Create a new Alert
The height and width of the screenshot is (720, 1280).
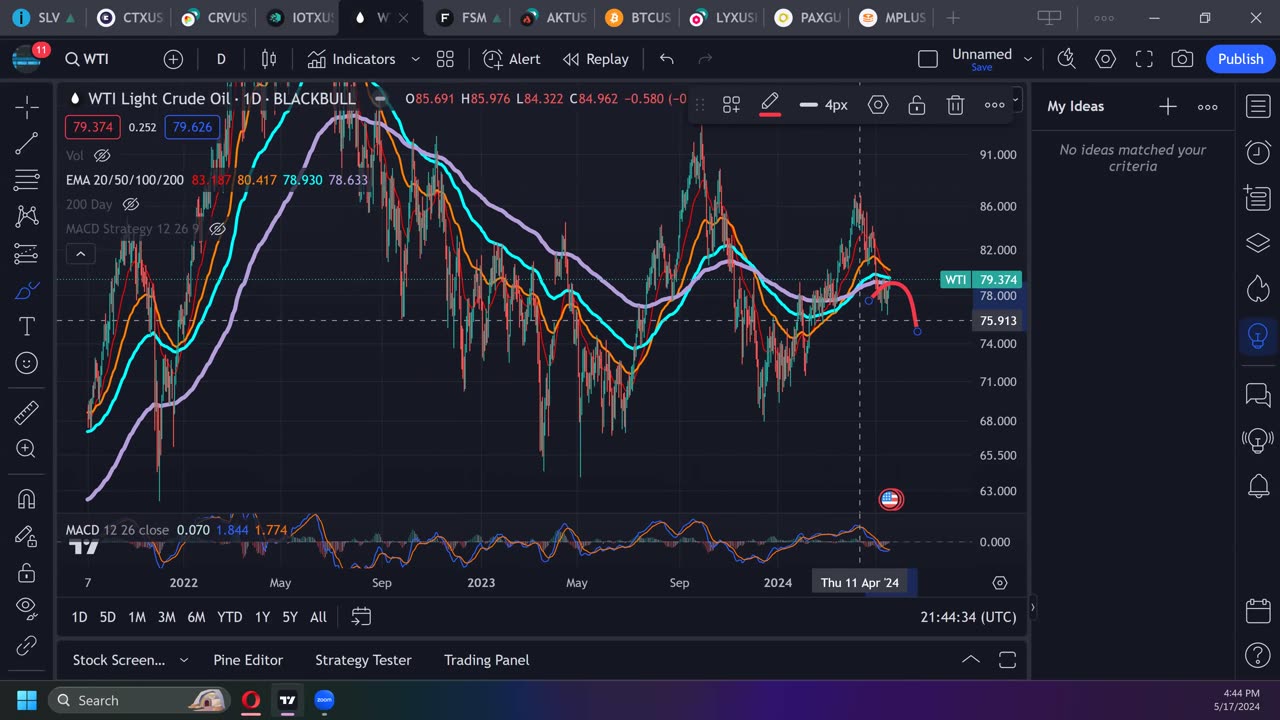pyautogui.click(x=512, y=59)
